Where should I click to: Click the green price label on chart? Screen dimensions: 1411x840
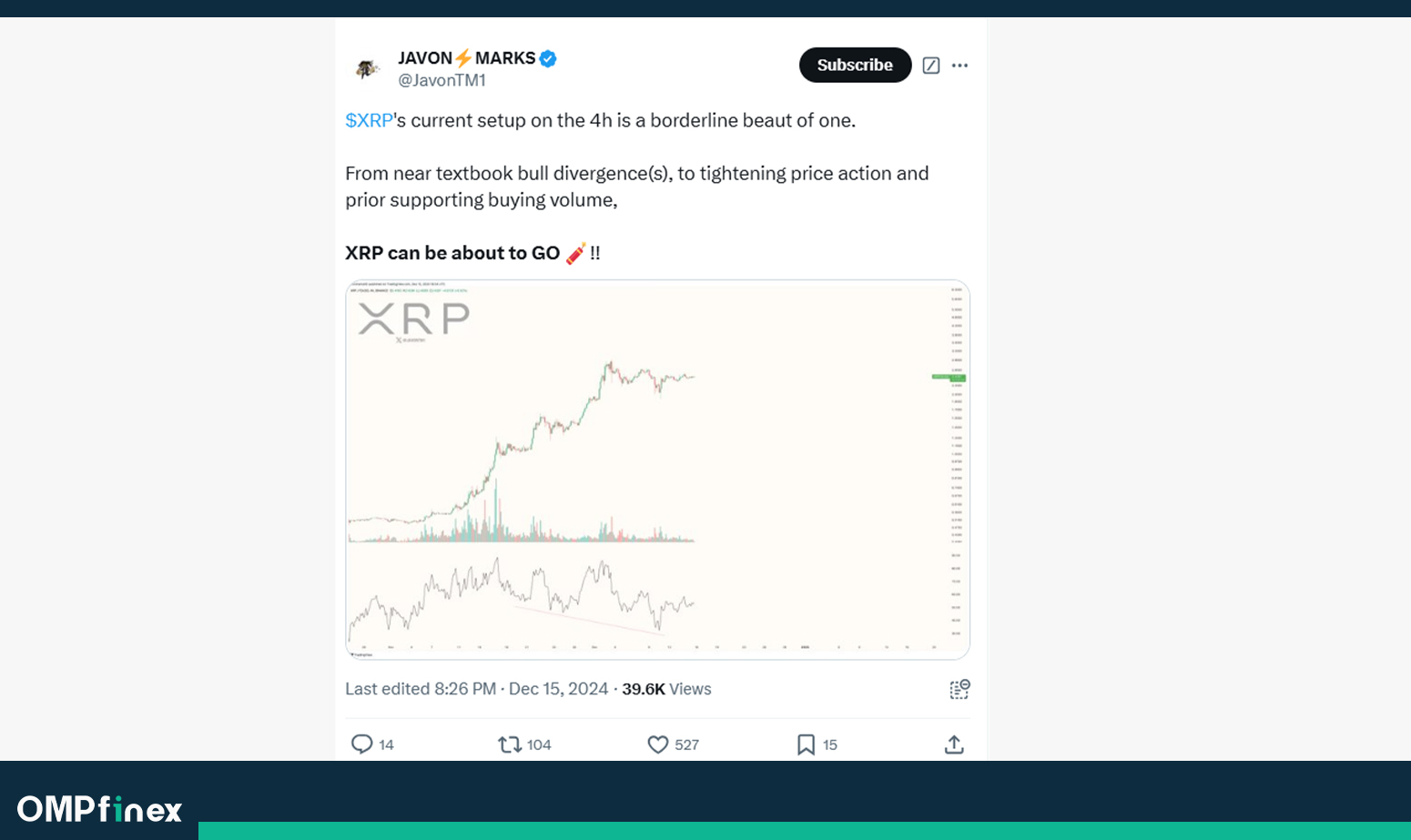point(949,377)
